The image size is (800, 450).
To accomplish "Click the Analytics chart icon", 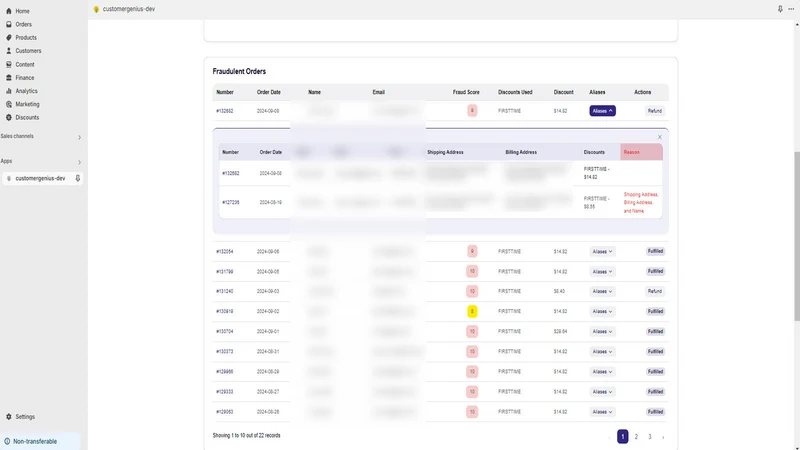I will (x=9, y=91).
